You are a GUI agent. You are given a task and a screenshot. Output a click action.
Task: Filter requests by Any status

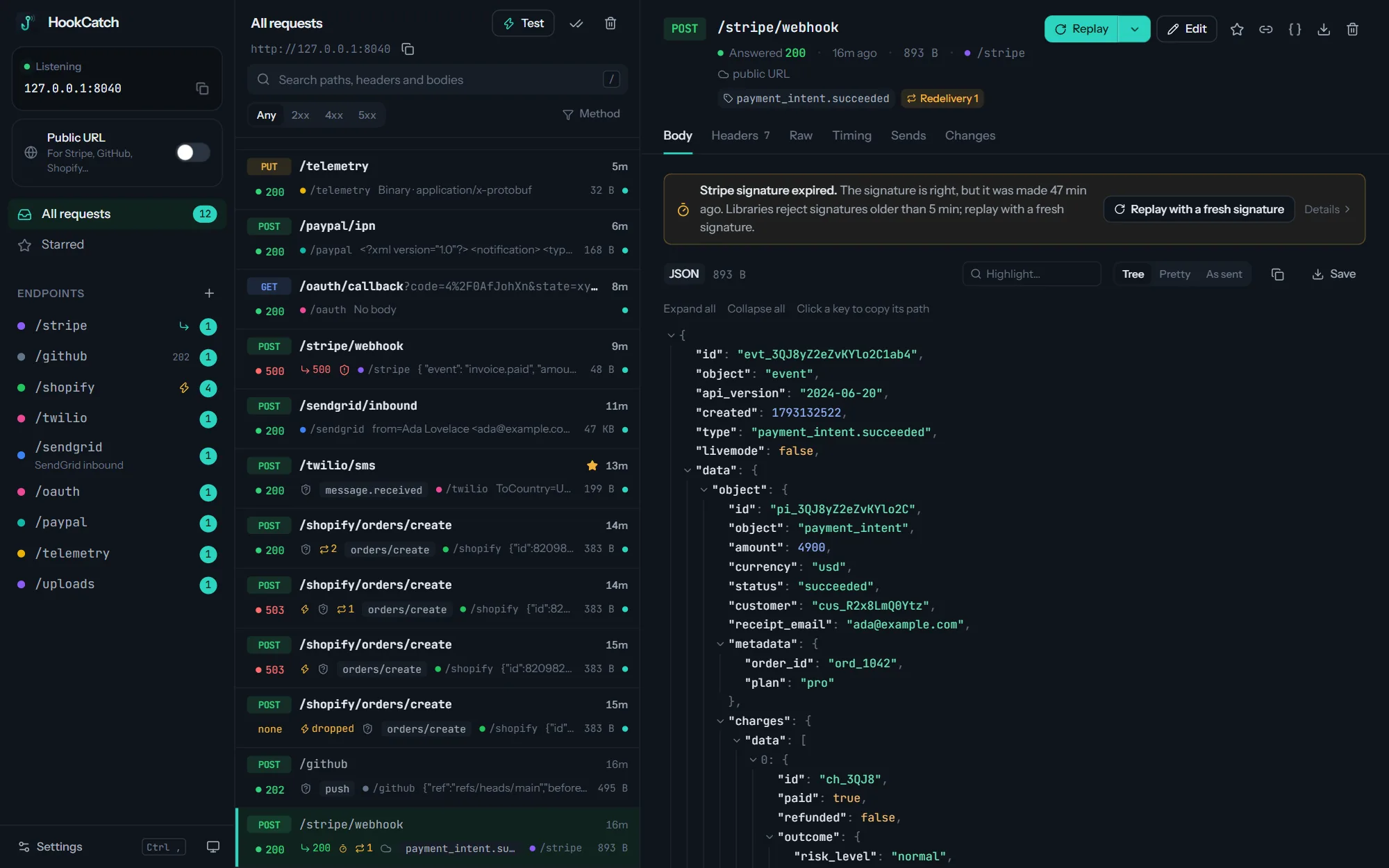tap(266, 115)
